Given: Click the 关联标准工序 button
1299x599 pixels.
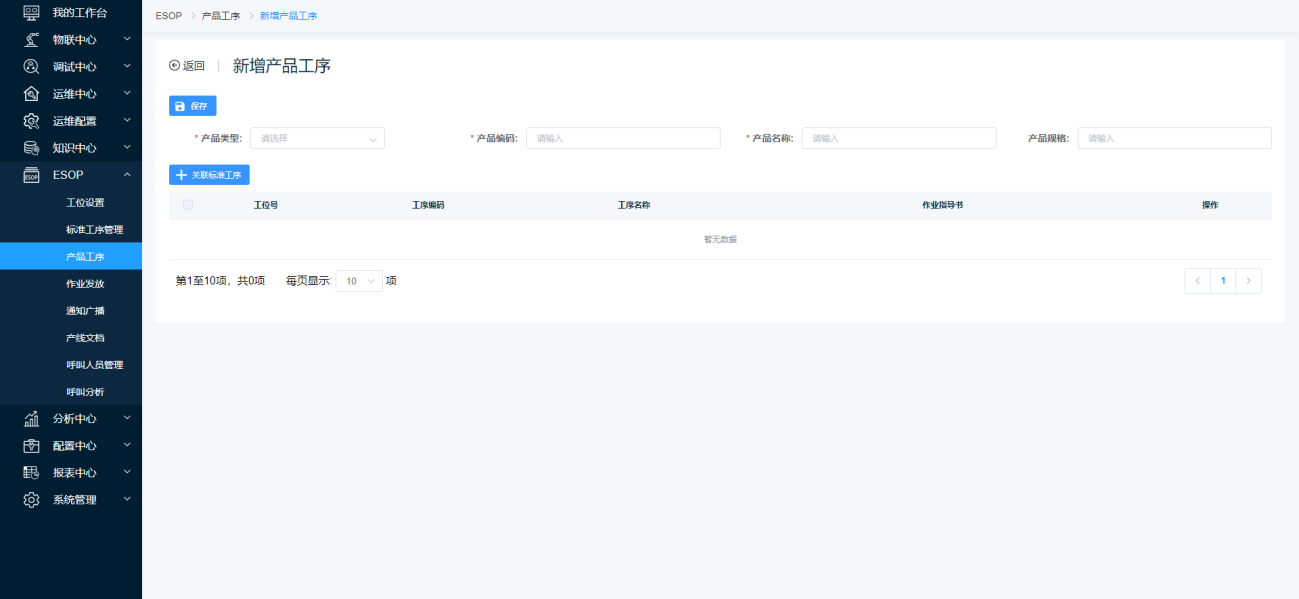Looking at the screenshot, I should coord(209,175).
